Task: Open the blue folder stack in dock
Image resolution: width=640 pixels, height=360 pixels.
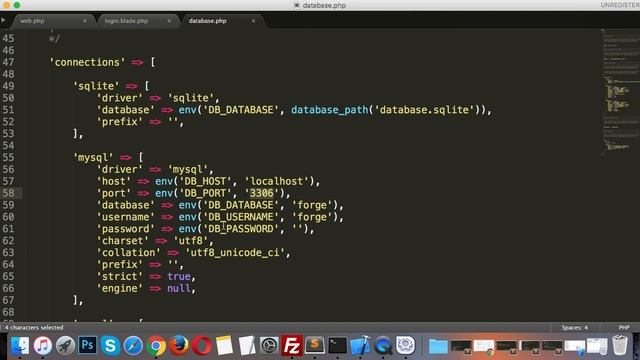Action: click(438, 346)
